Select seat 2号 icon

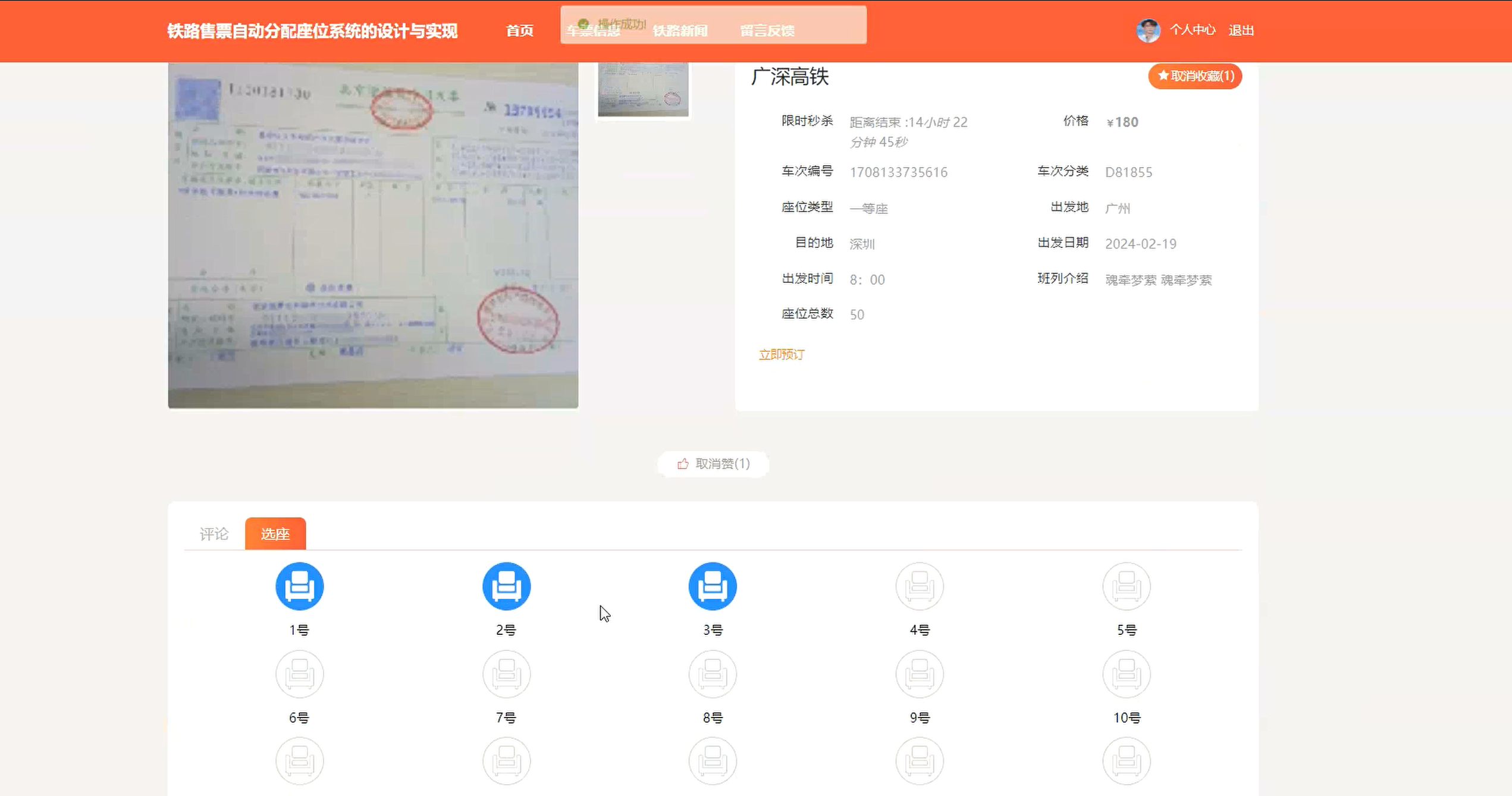tap(506, 586)
